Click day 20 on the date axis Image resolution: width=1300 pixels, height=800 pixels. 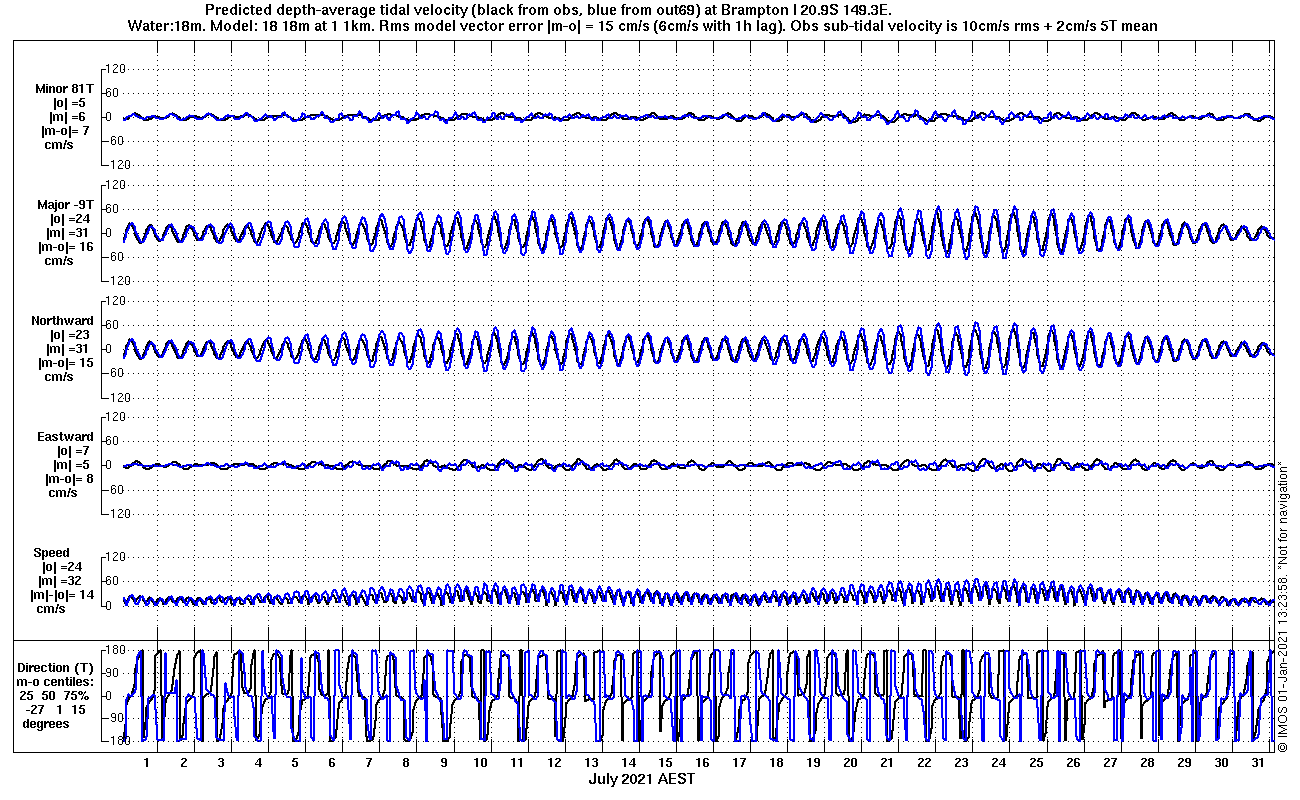tap(850, 762)
